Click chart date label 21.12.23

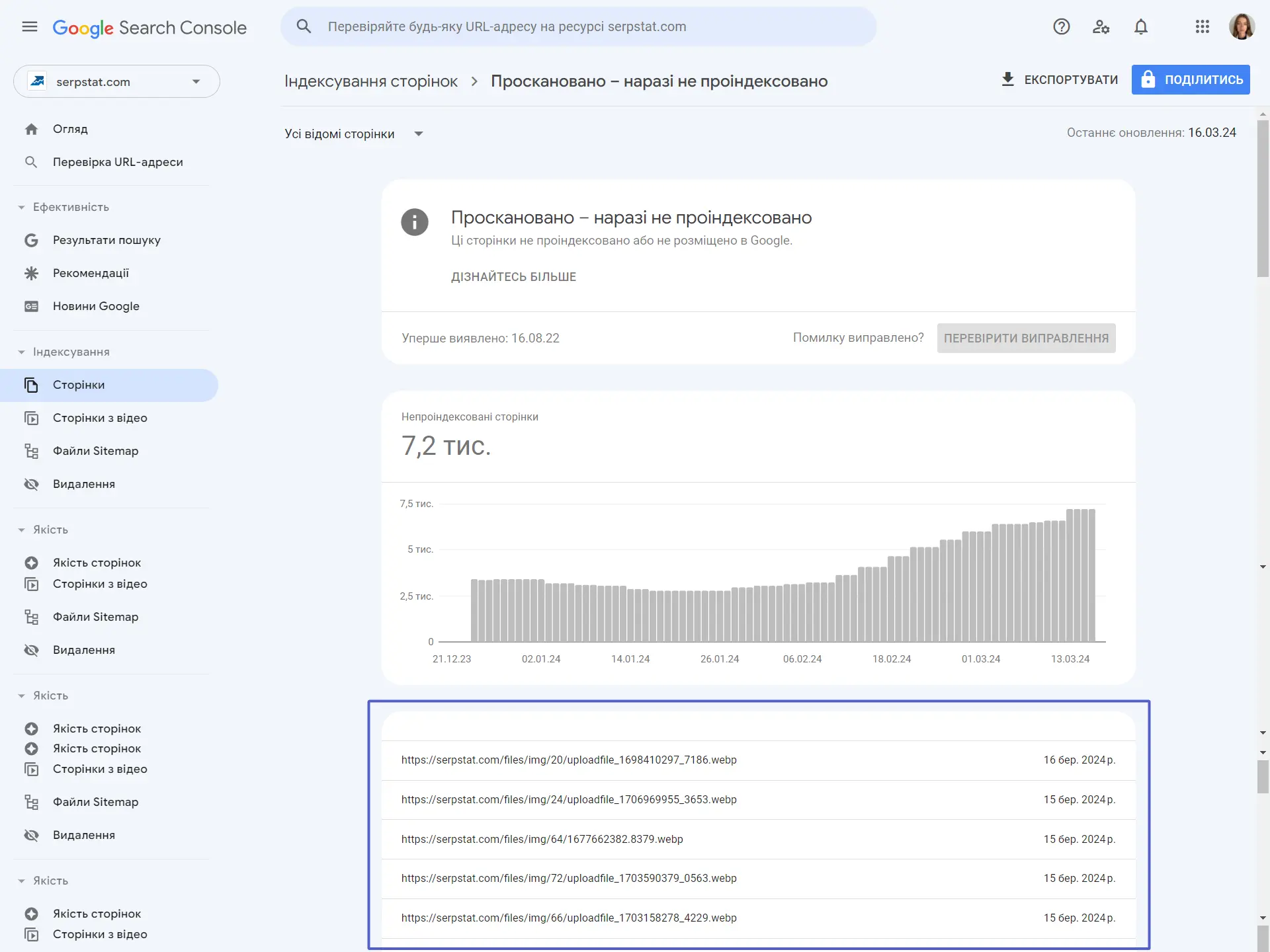click(452, 659)
